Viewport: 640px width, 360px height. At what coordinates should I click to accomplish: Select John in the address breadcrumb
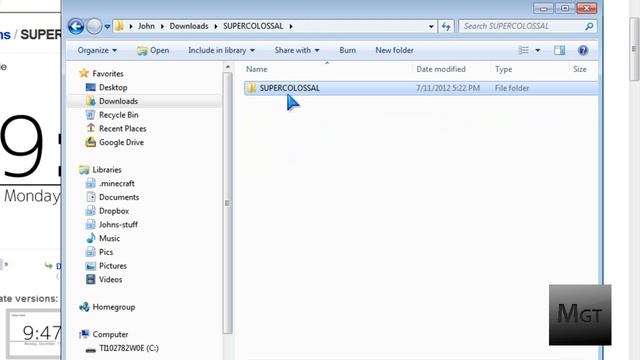click(x=146, y=26)
